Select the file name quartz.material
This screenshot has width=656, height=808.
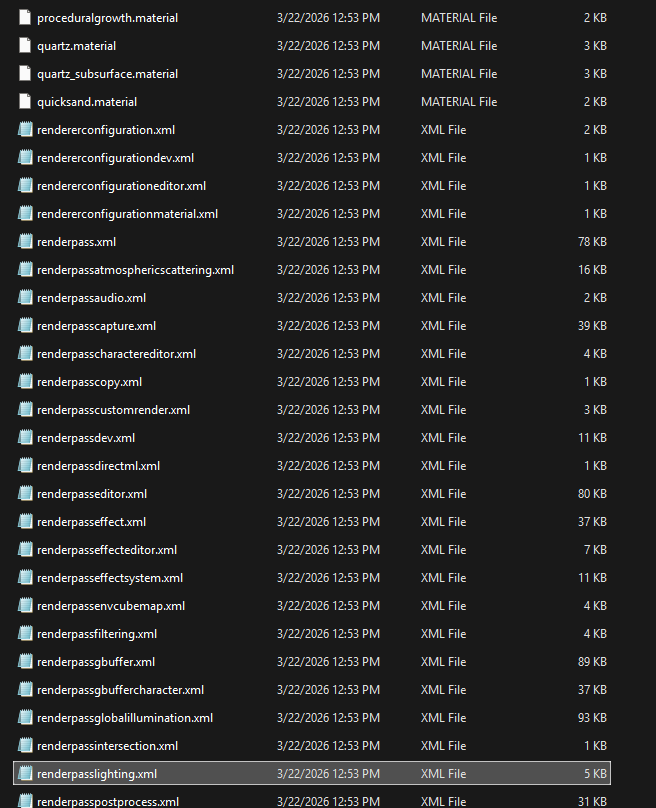[76, 46]
